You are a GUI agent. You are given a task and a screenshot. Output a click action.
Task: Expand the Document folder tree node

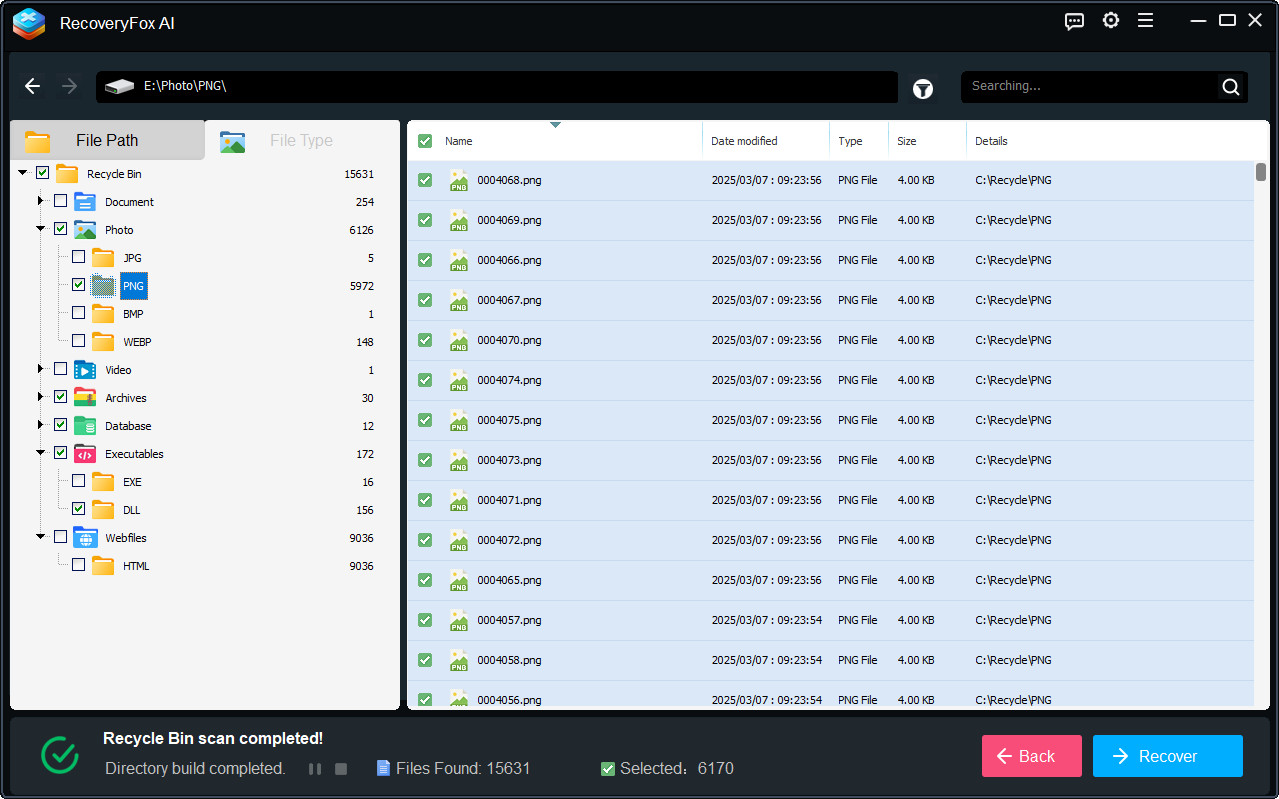pyautogui.click(x=41, y=201)
